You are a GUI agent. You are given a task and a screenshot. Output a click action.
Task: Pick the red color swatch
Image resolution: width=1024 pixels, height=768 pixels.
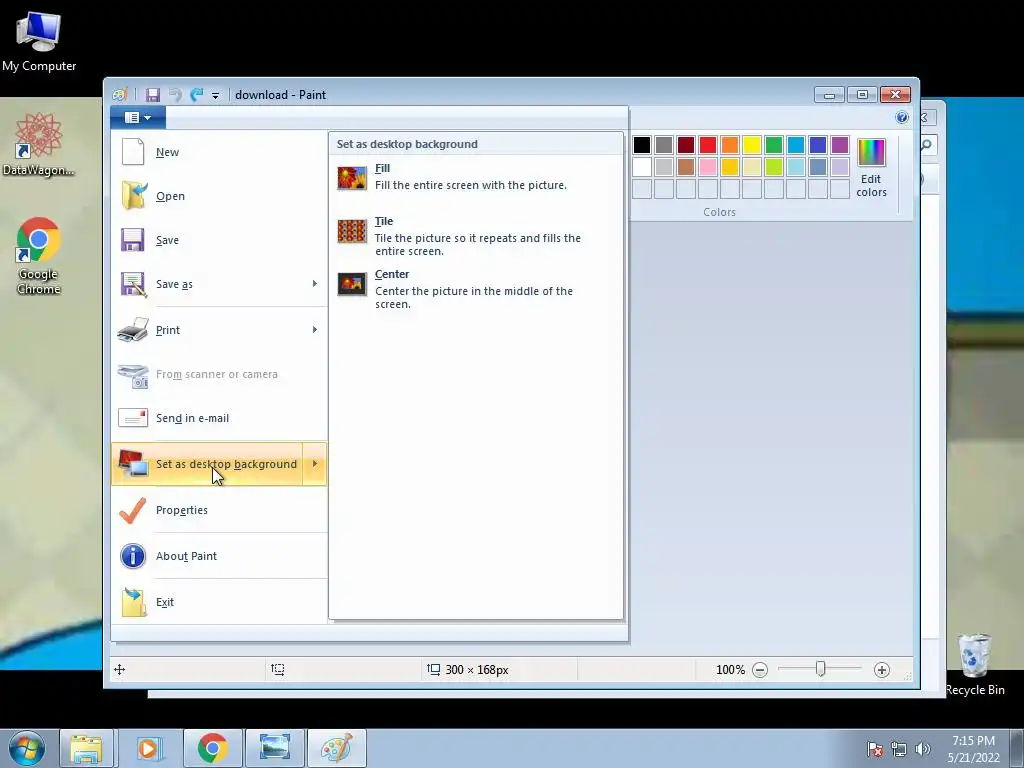[708, 145]
